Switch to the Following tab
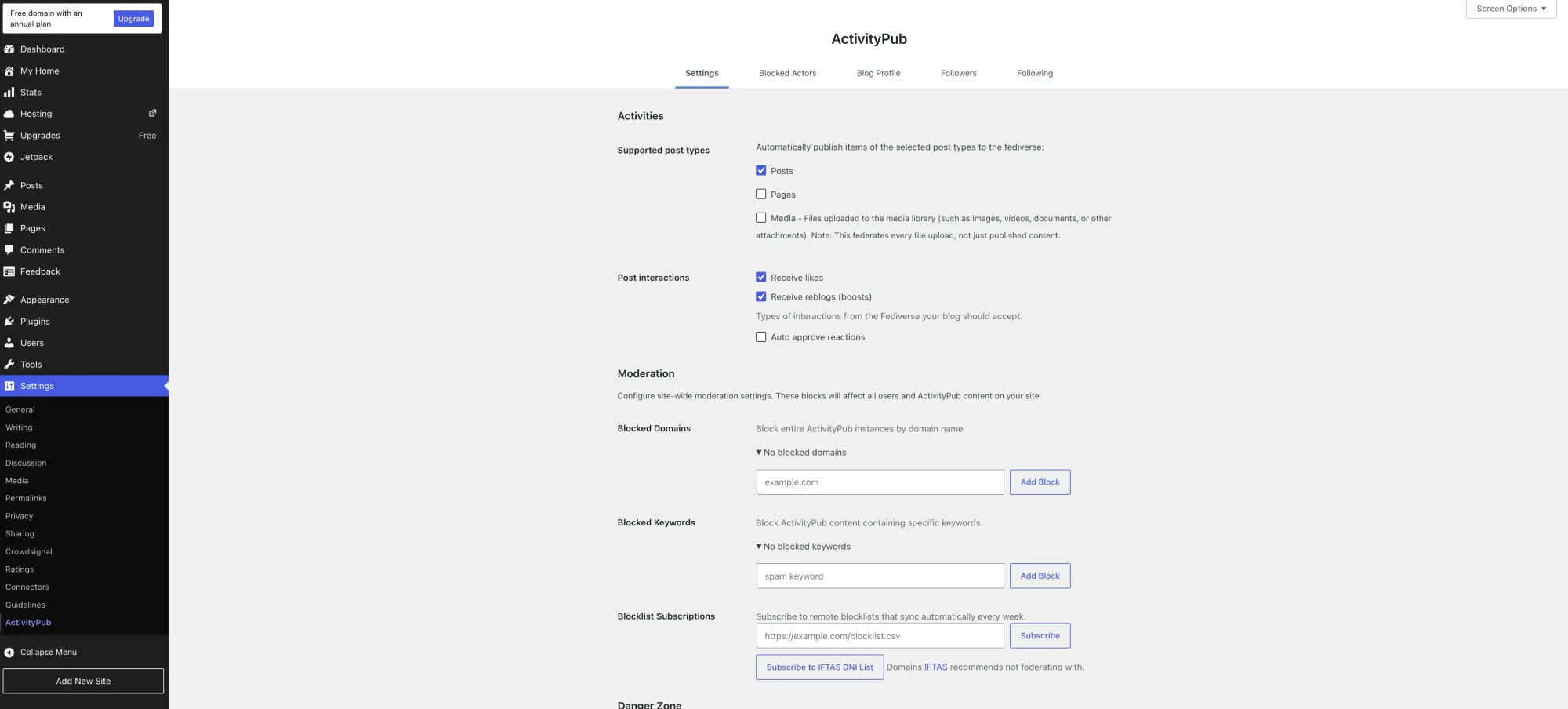This screenshot has width=1568, height=709. pyautogui.click(x=1035, y=73)
